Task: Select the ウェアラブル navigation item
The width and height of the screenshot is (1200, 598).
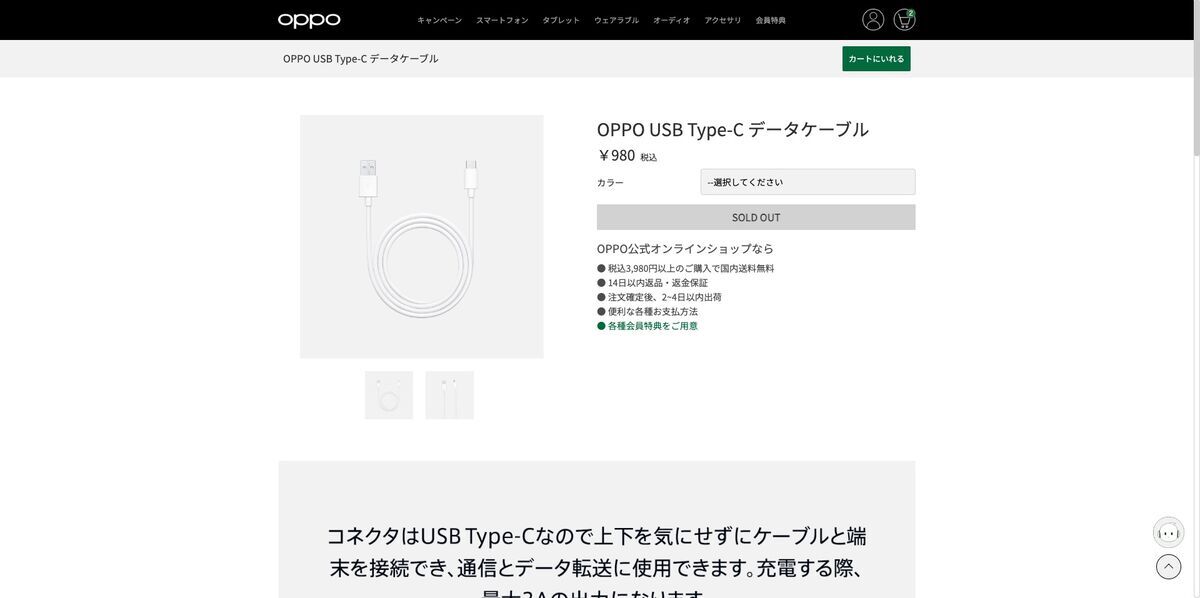Action: point(616,20)
